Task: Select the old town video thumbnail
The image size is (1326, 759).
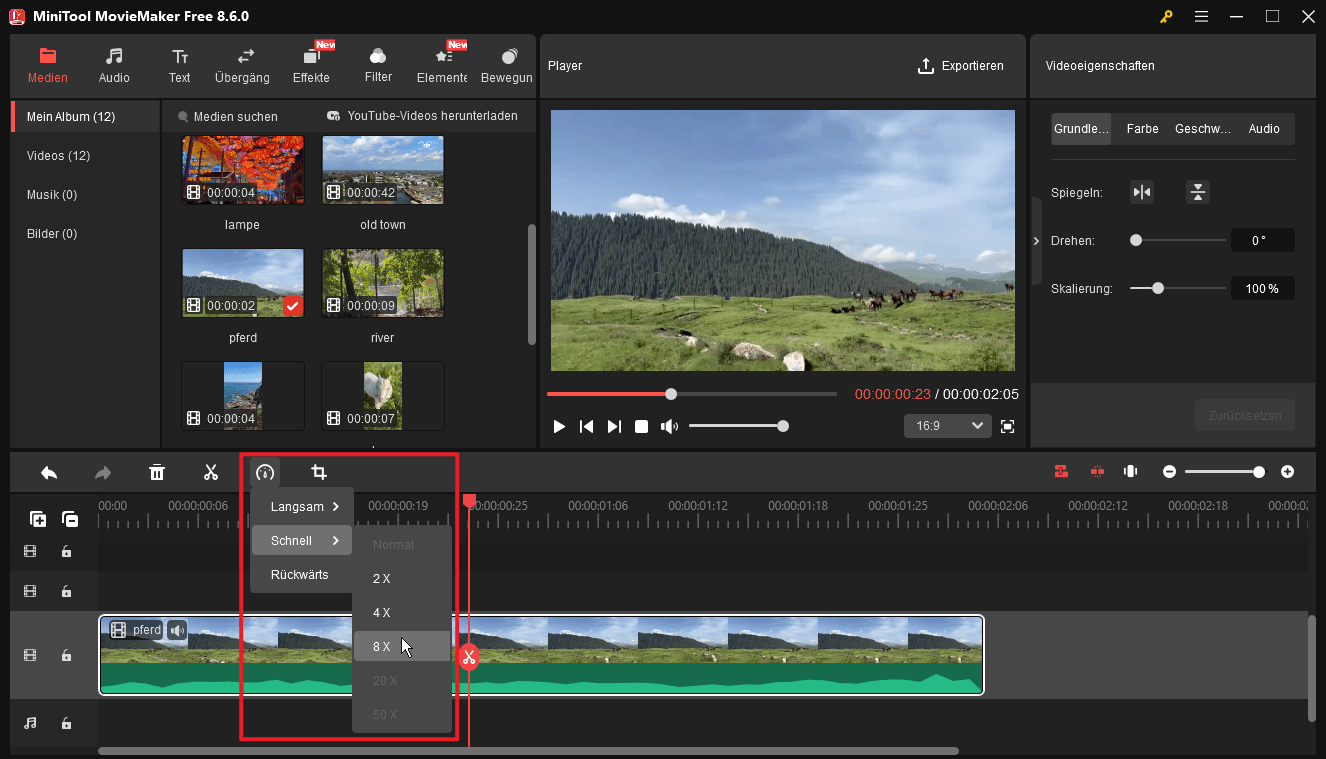Action: [x=382, y=170]
